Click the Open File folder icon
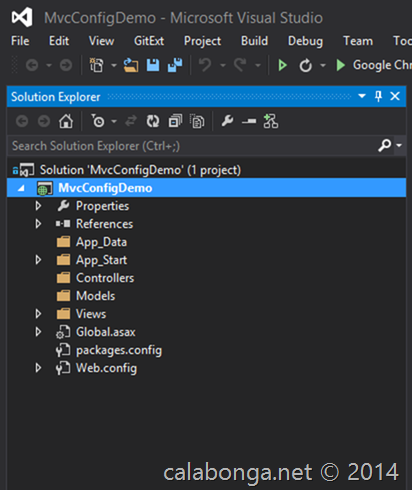Image resolution: width=412 pixels, height=490 pixels. coord(131,65)
